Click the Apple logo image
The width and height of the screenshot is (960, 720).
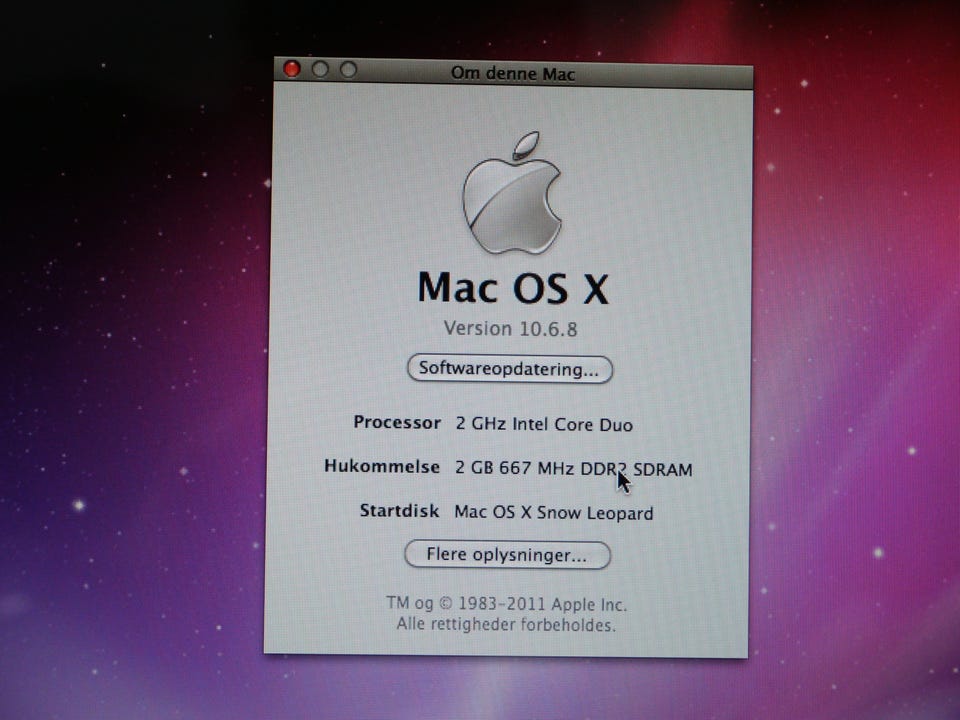tap(512, 193)
